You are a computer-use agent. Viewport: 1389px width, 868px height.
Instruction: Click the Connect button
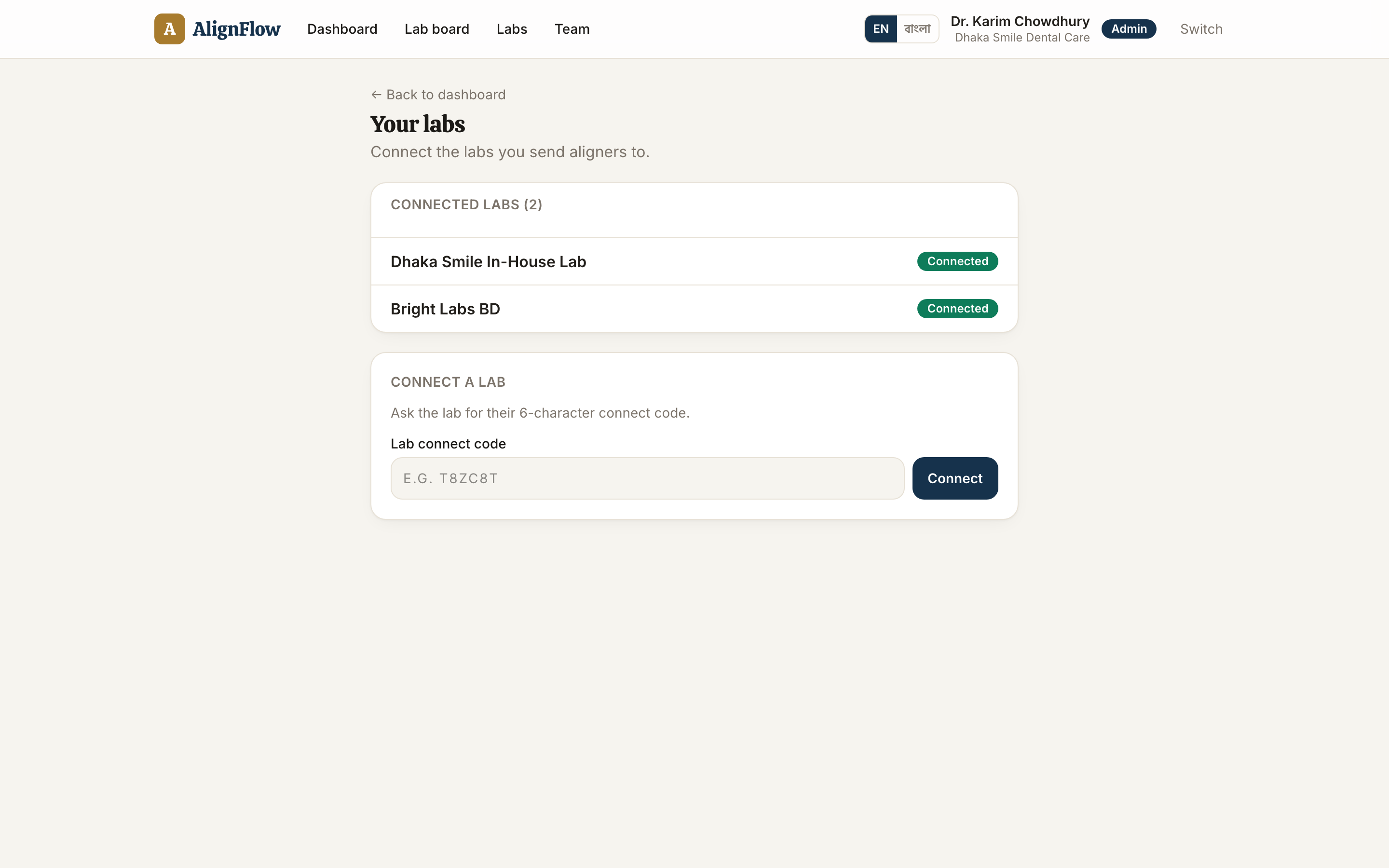click(x=954, y=478)
